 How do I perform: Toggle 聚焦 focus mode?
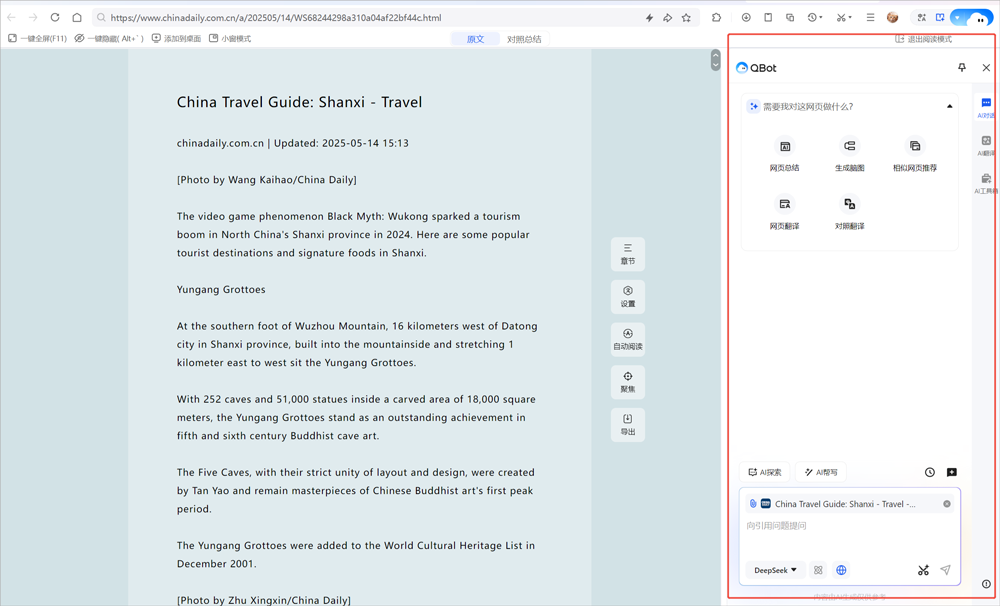click(x=628, y=382)
